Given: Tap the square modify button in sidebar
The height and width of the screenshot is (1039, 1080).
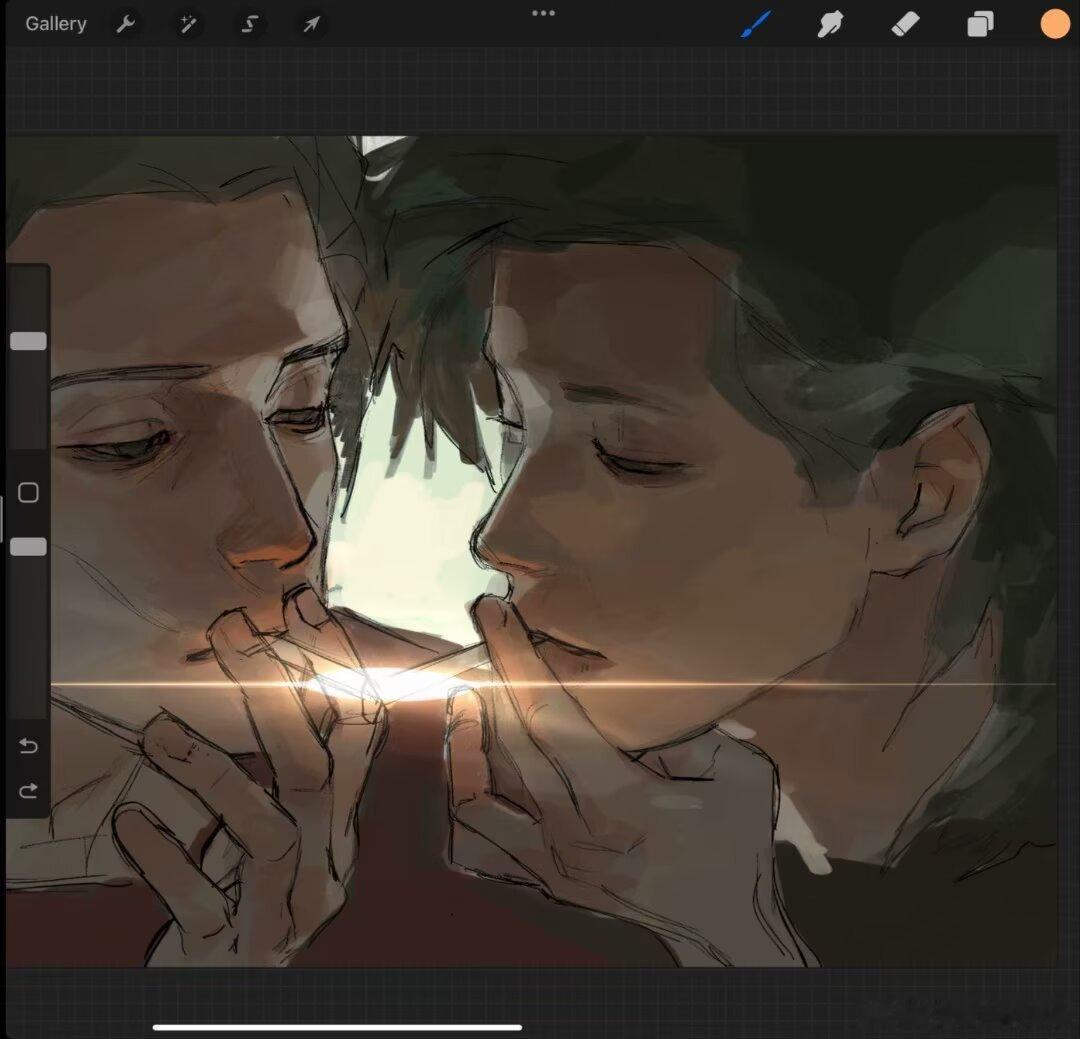Looking at the screenshot, I should pyautogui.click(x=28, y=493).
